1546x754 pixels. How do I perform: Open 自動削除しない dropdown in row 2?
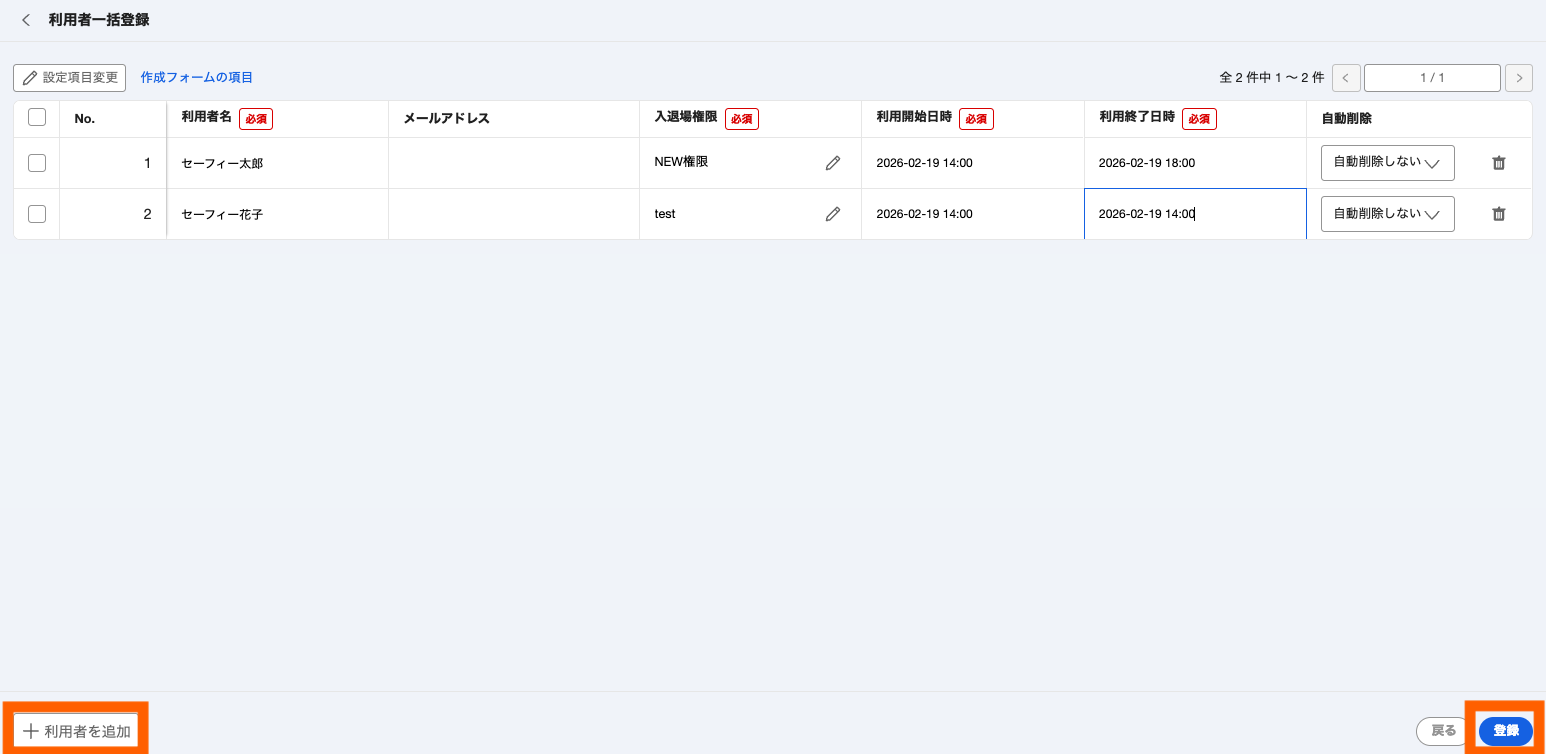pyautogui.click(x=1387, y=214)
